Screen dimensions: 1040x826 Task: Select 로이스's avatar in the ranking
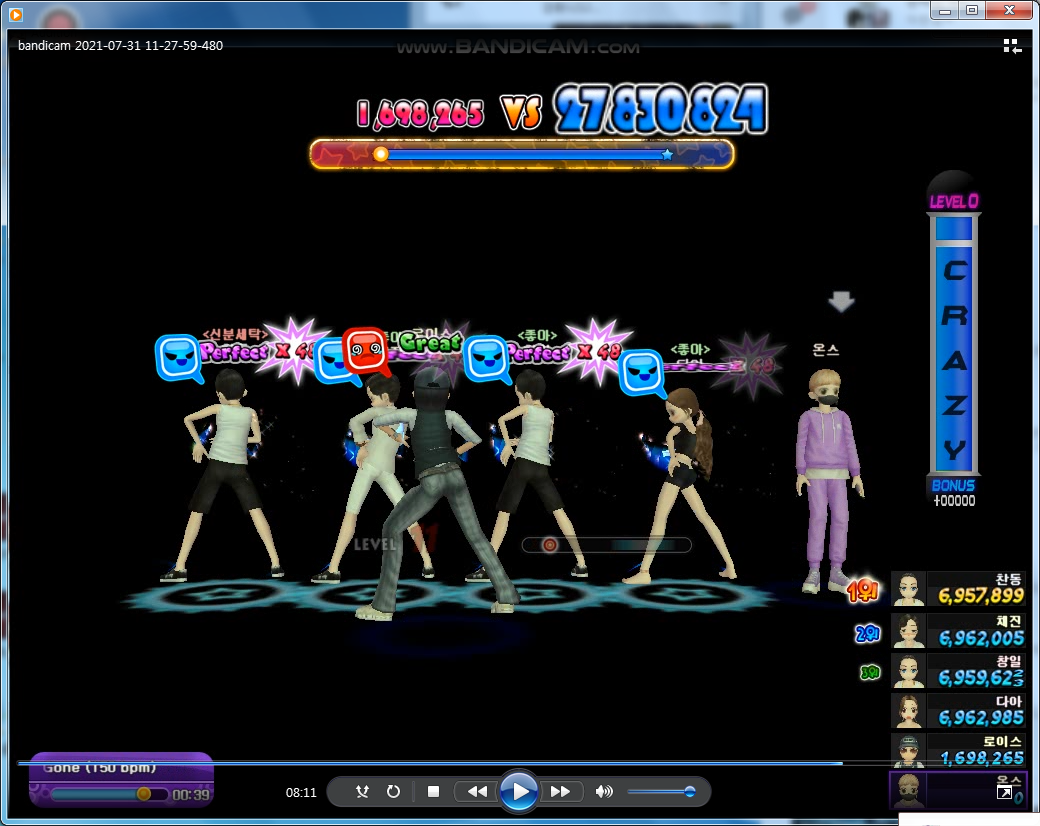[908, 750]
